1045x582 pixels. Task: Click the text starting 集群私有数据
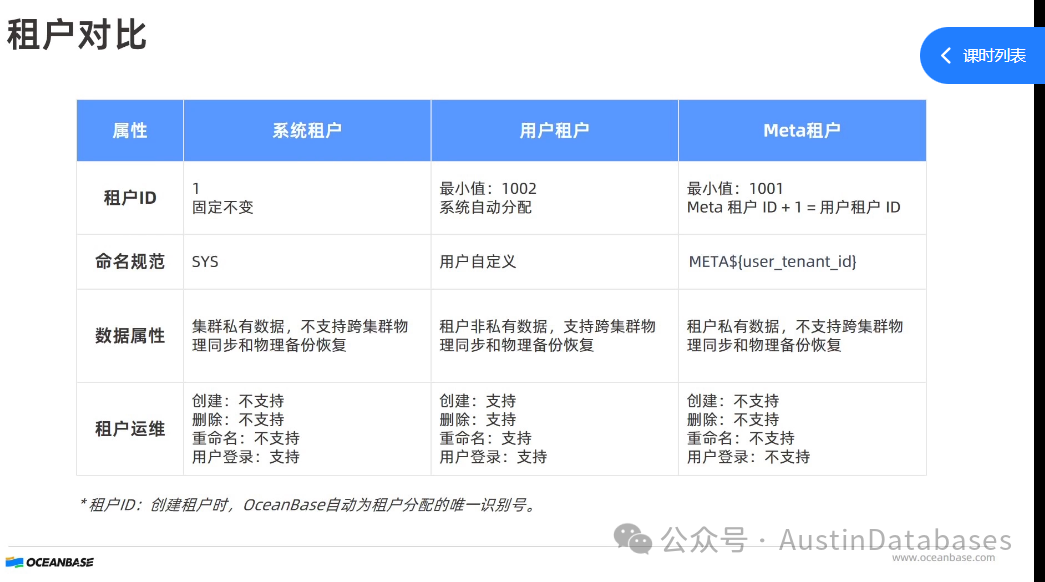pos(300,335)
